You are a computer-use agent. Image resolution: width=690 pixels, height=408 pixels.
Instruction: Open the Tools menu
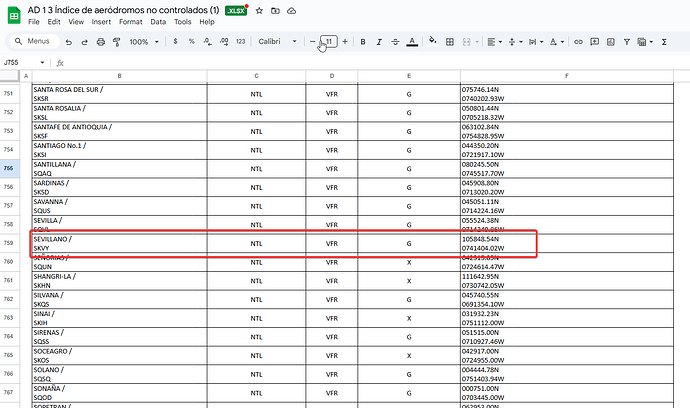pos(183,22)
